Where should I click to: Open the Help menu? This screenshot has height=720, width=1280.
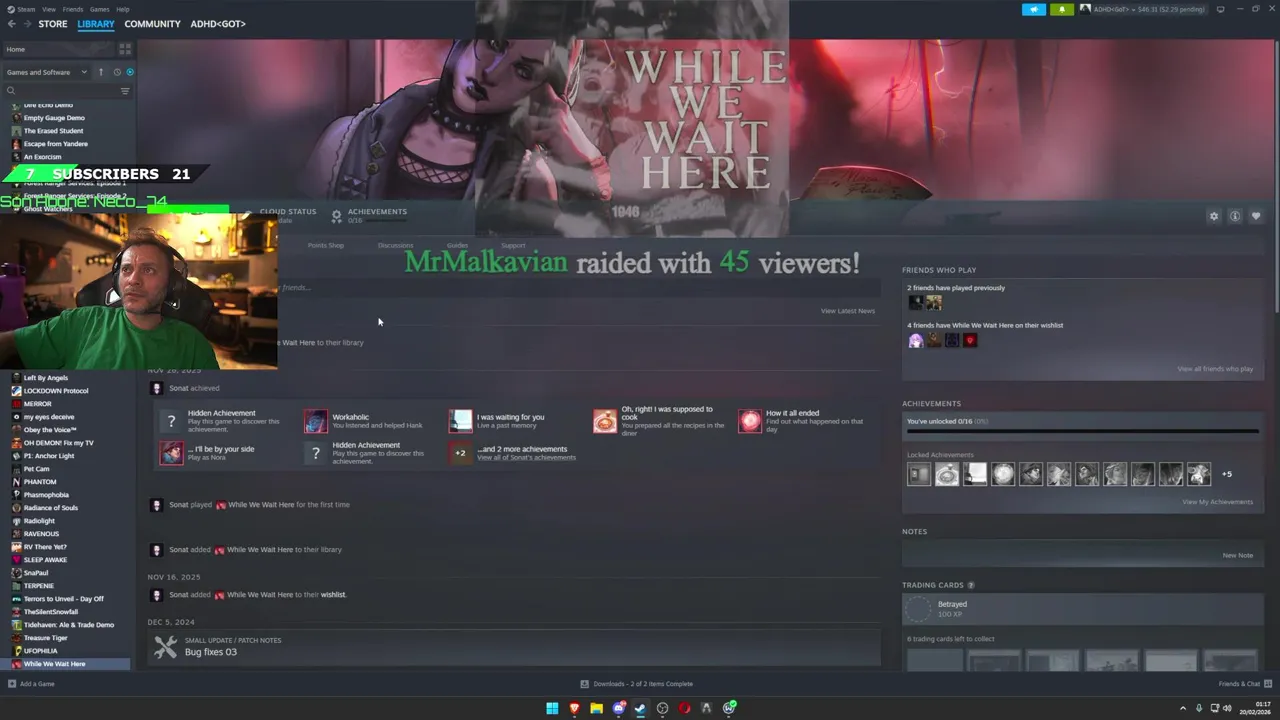(x=123, y=9)
